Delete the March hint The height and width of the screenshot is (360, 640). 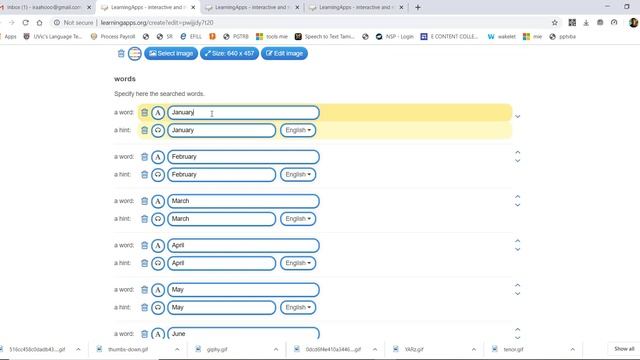tap(144, 219)
